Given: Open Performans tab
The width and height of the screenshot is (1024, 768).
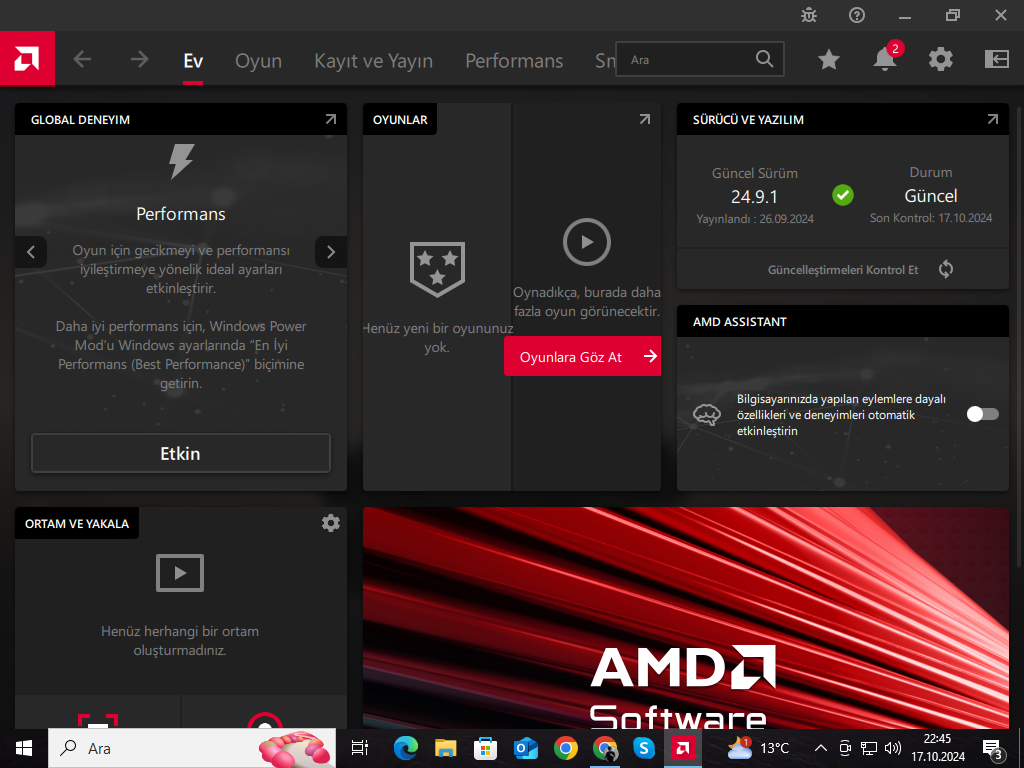Looking at the screenshot, I should click(514, 61).
